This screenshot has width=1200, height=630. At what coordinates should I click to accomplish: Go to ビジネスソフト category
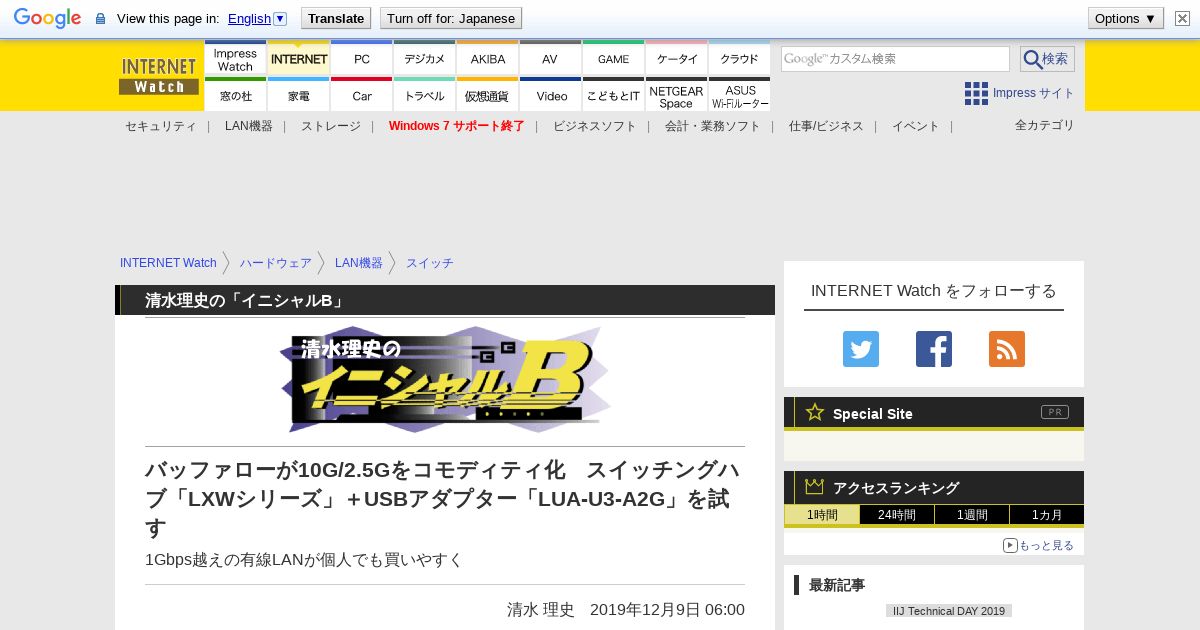pos(594,126)
